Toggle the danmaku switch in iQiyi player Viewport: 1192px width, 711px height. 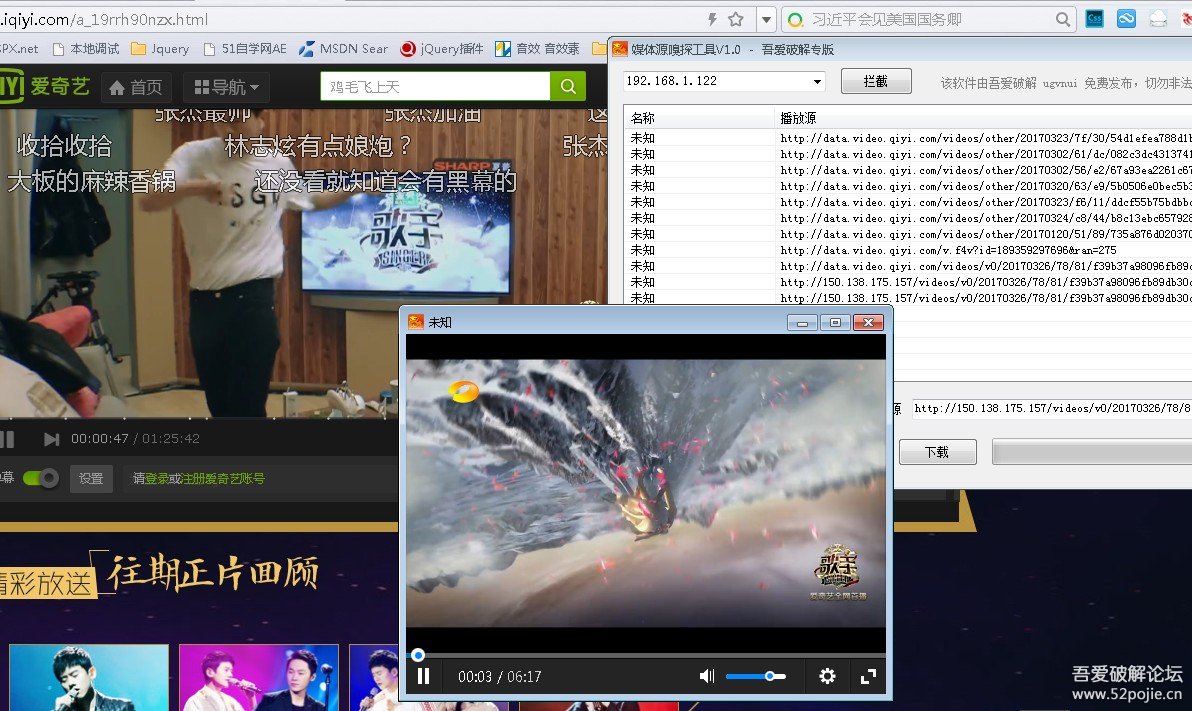coord(41,478)
